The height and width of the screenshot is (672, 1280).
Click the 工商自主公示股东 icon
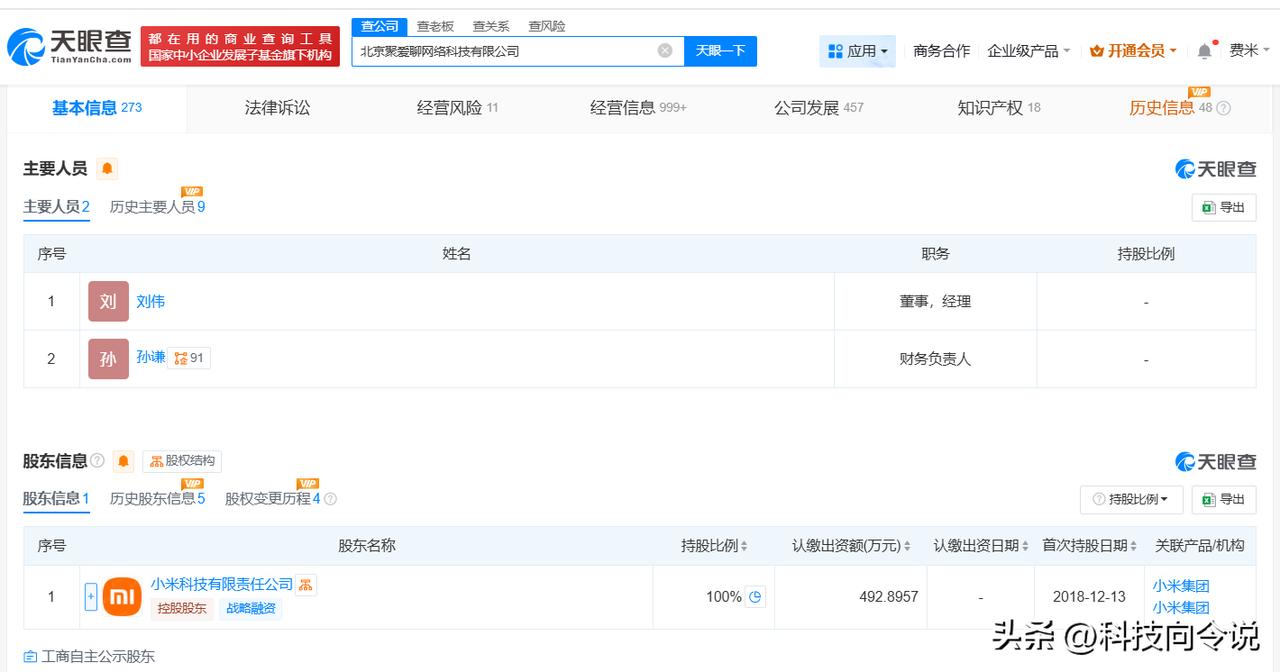coord(30,657)
